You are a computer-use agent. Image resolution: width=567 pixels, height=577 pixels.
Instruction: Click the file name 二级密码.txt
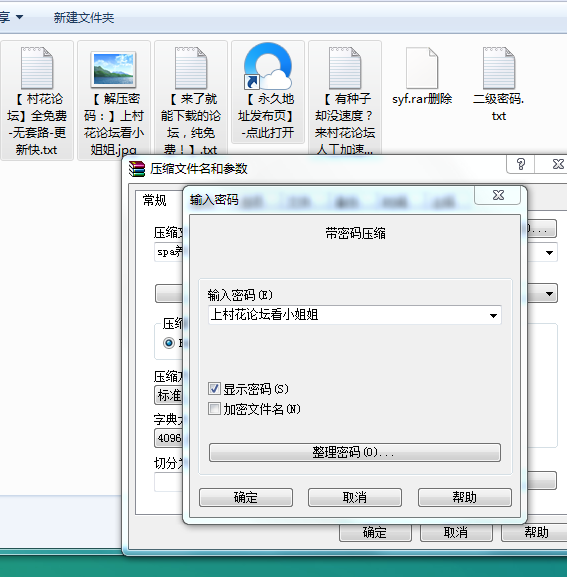coord(499,107)
